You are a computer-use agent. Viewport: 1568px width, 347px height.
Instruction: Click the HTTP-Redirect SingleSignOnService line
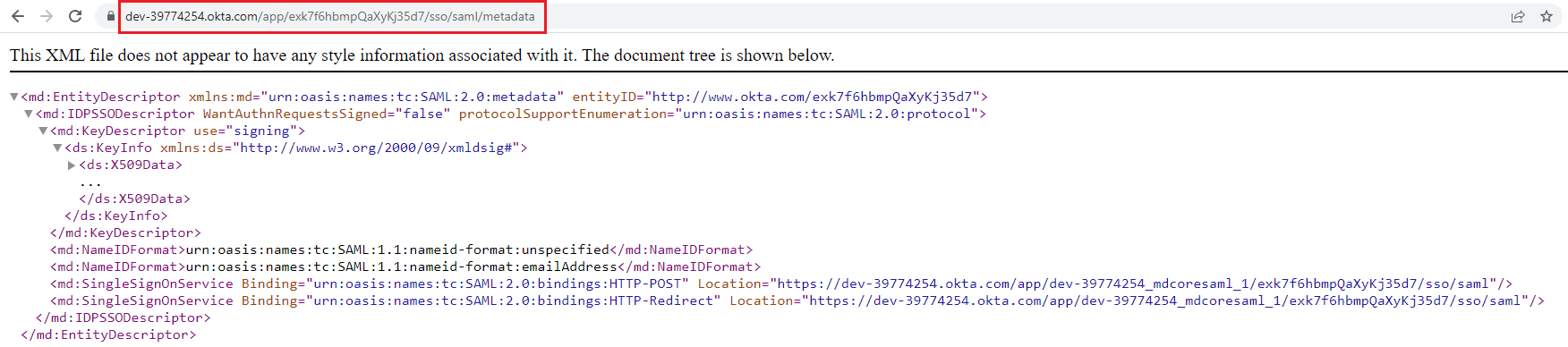[x=797, y=300]
